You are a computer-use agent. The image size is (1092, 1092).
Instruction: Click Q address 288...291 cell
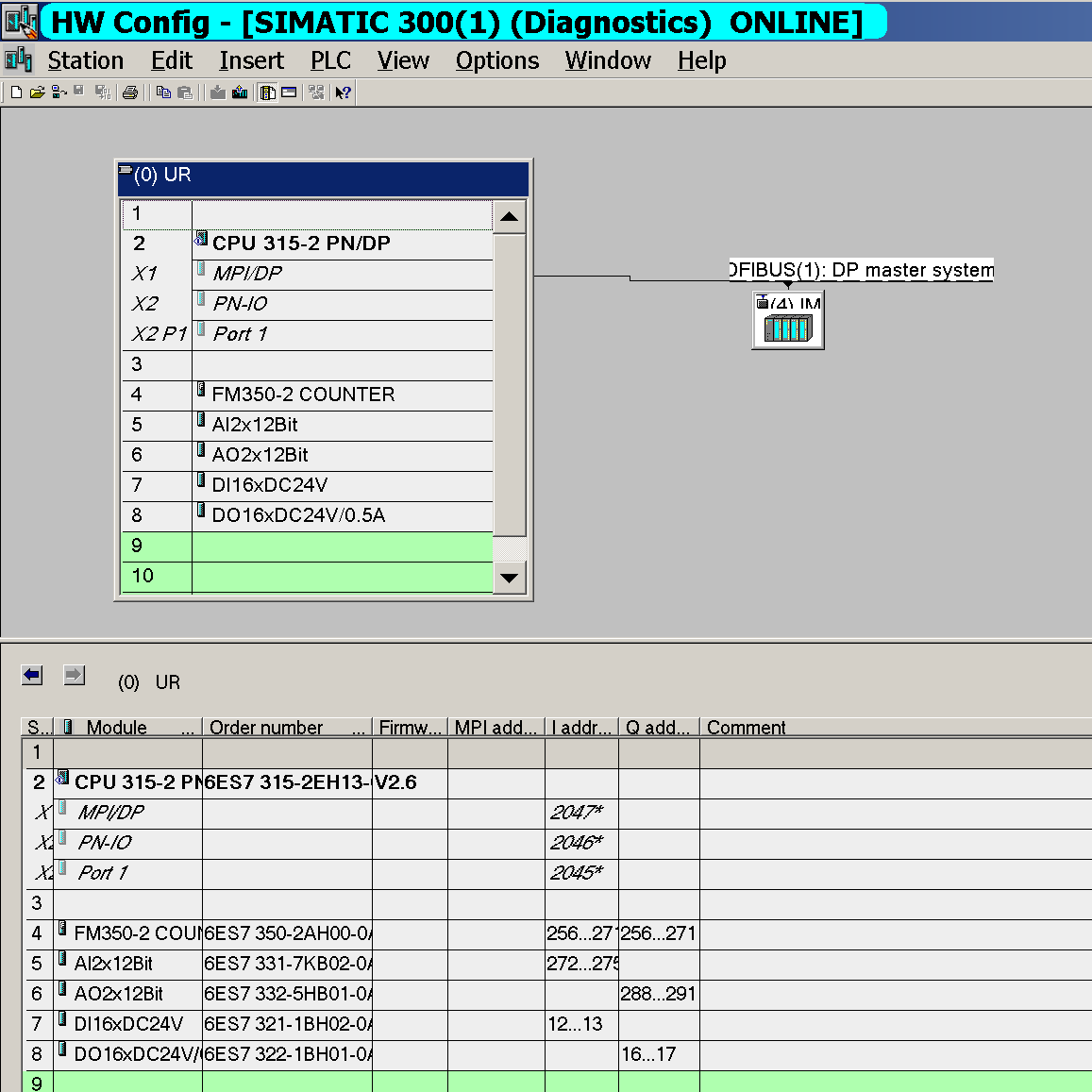(x=659, y=994)
